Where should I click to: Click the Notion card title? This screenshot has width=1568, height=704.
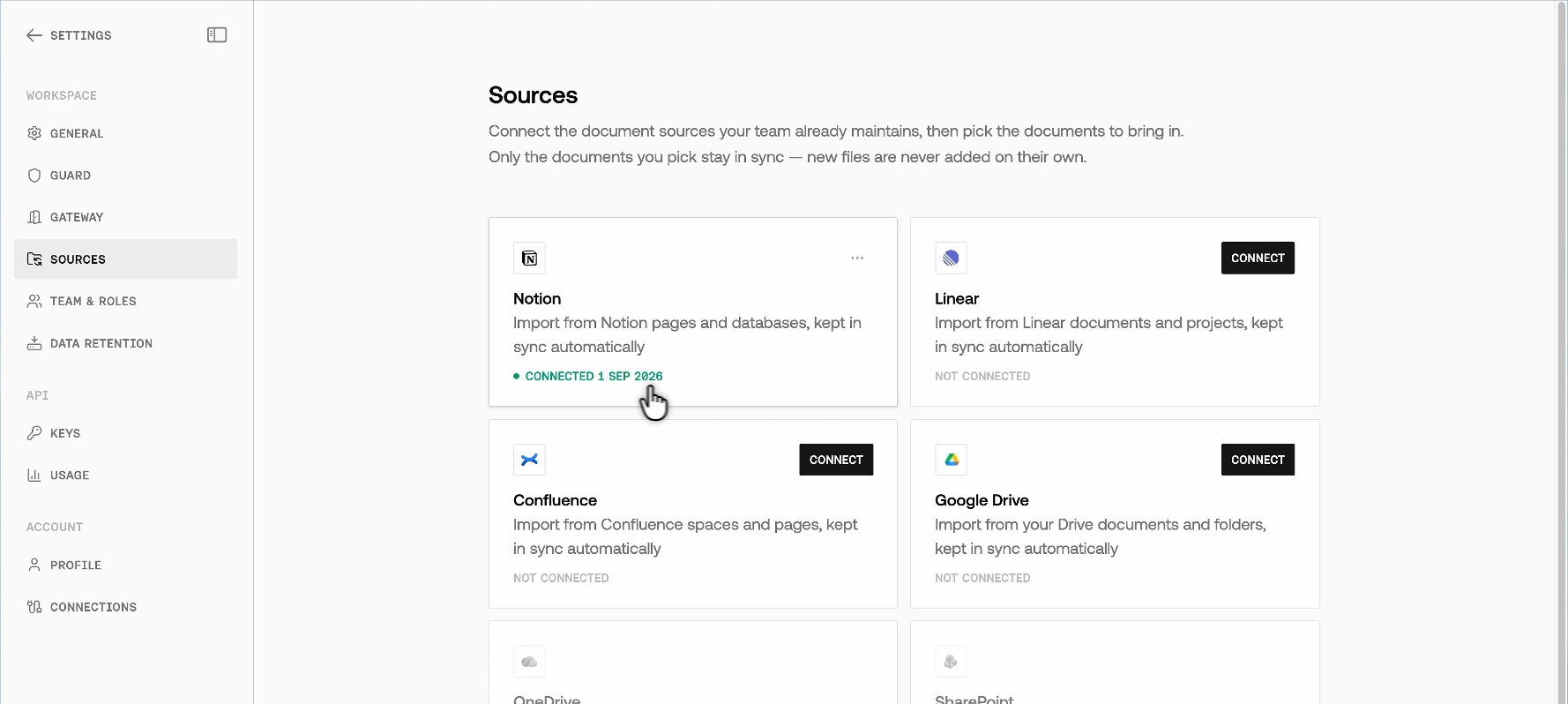point(537,299)
